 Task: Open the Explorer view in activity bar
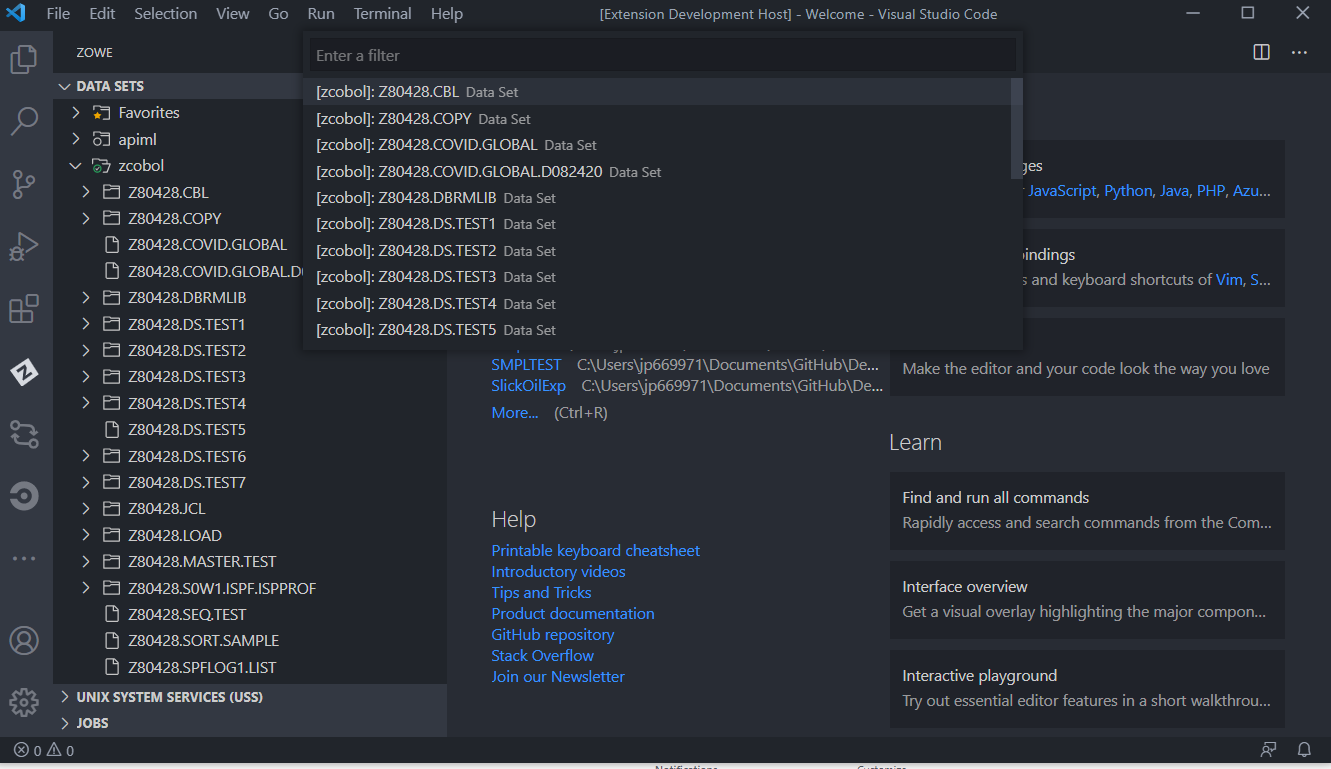click(x=24, y=60)
